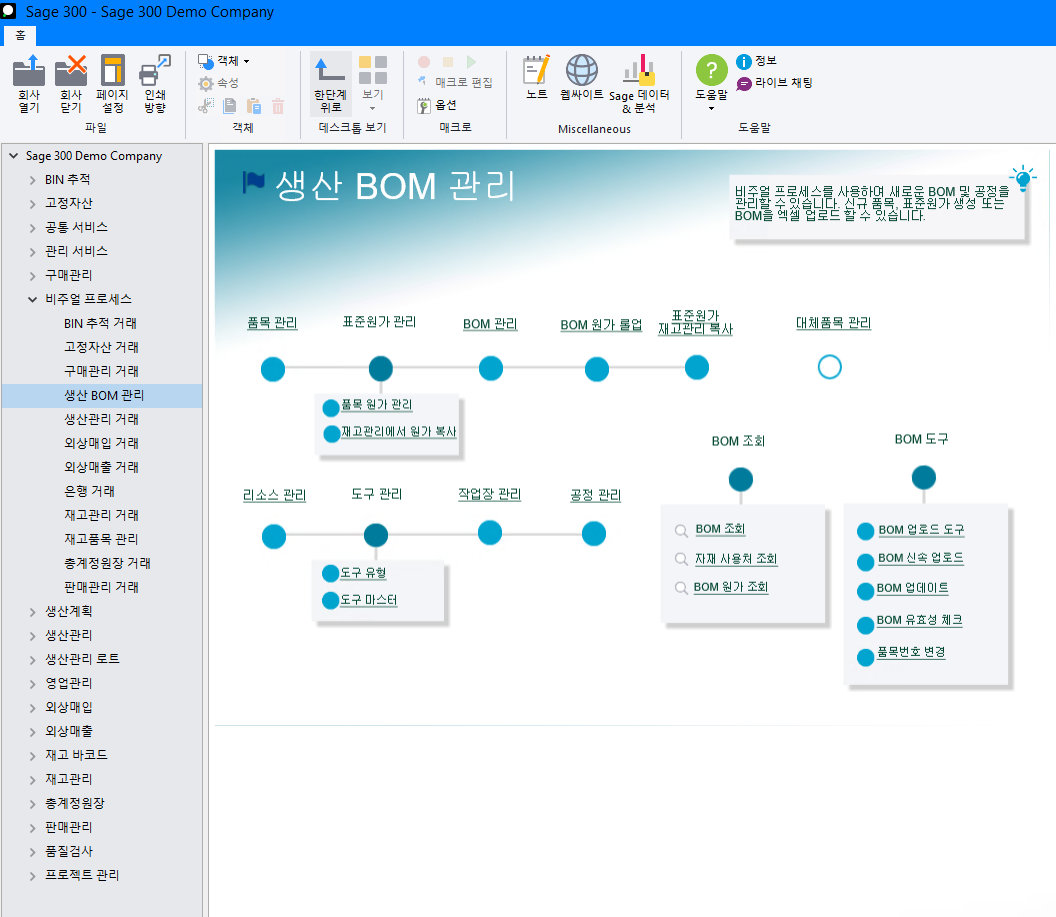Click the 속성 properties item

click(x=218, y=83)
